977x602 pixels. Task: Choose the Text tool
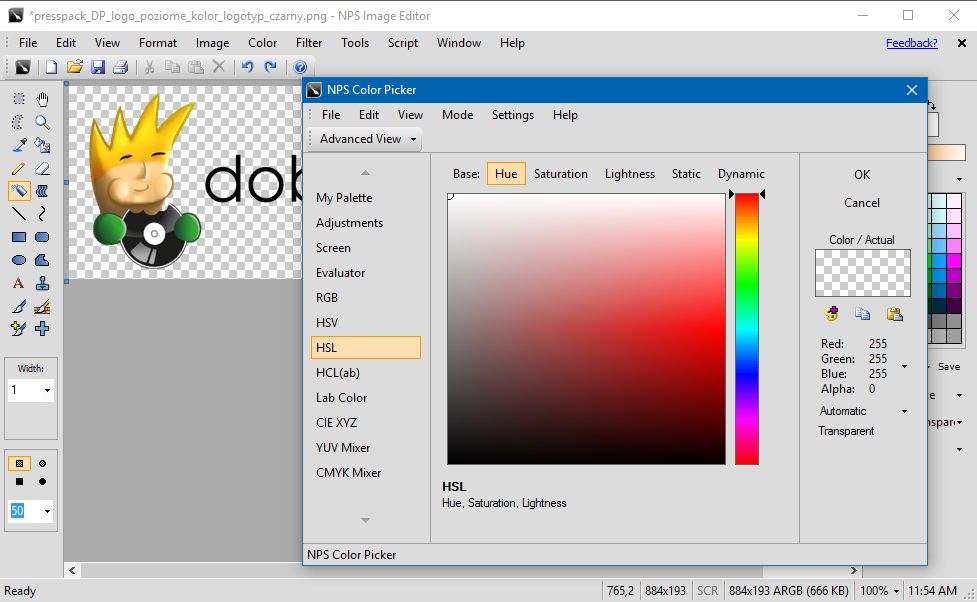click(x=18, y=282)
